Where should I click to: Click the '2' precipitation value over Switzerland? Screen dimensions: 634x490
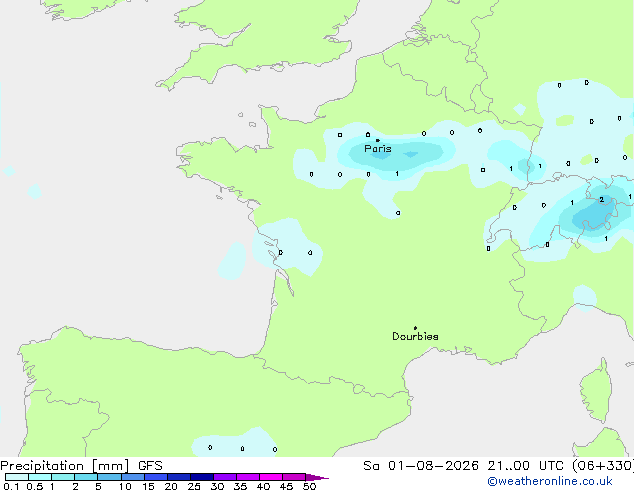602,199
